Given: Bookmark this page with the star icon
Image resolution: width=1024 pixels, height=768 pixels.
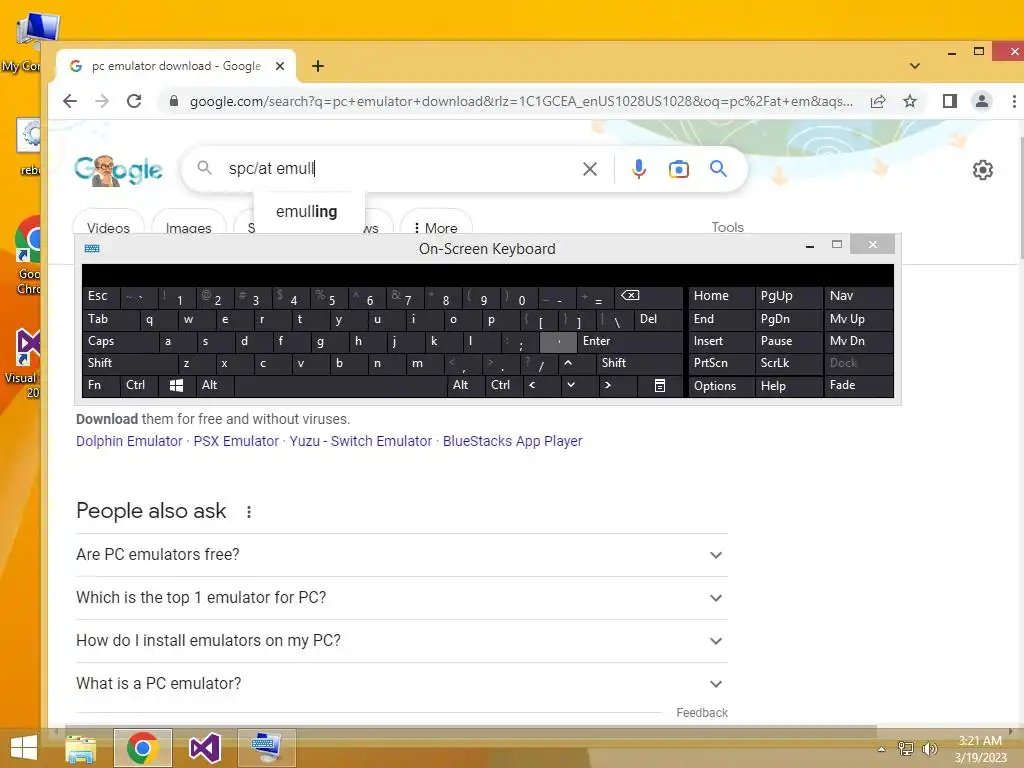Looking at the screenshot, I should [x=910, y=101].
